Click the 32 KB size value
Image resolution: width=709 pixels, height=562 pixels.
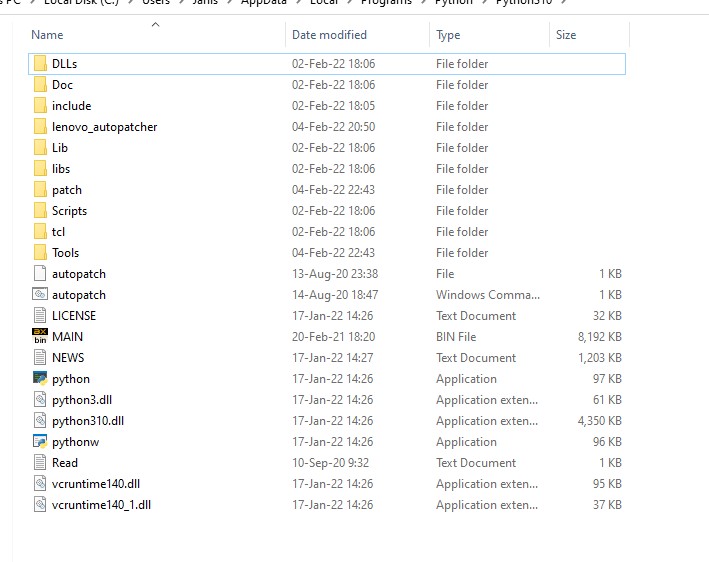pyautogui.click(x=607, y=316)
